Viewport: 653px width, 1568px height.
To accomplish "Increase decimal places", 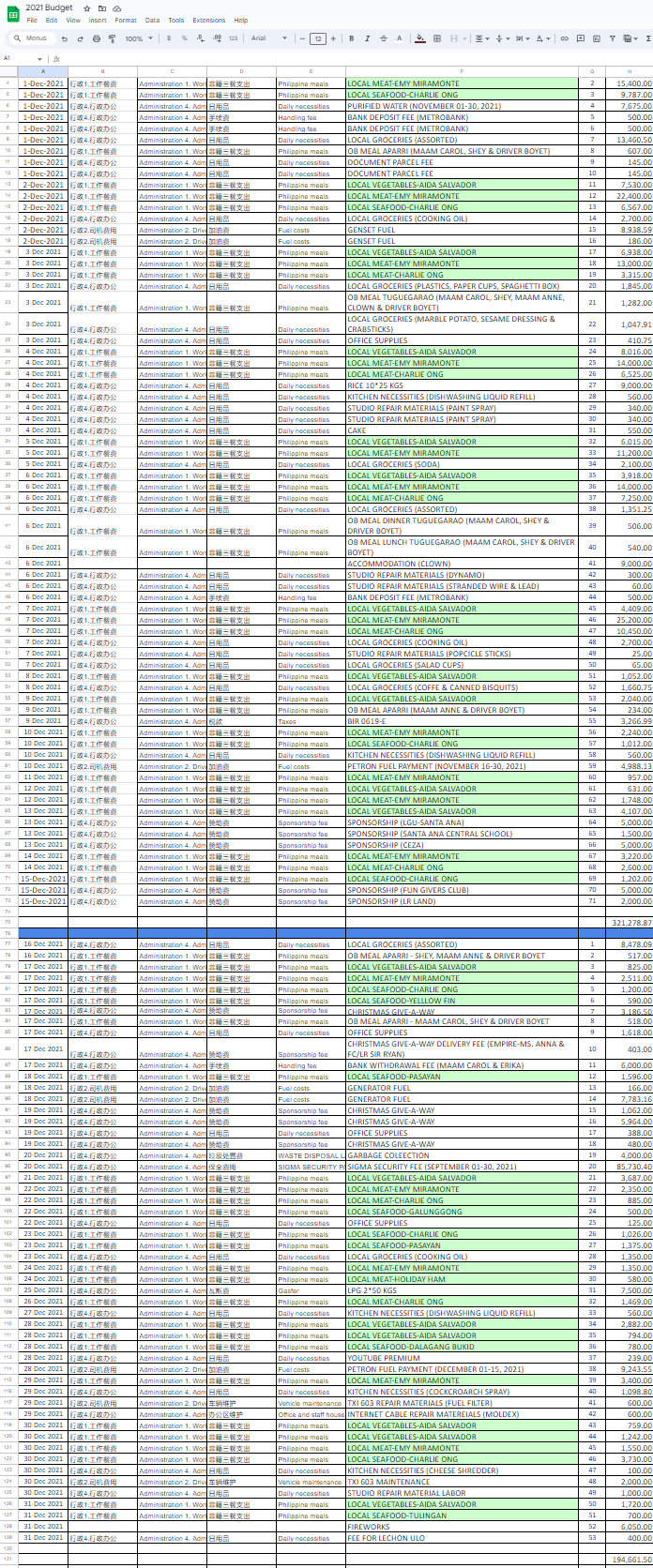I will coord(217,38).
